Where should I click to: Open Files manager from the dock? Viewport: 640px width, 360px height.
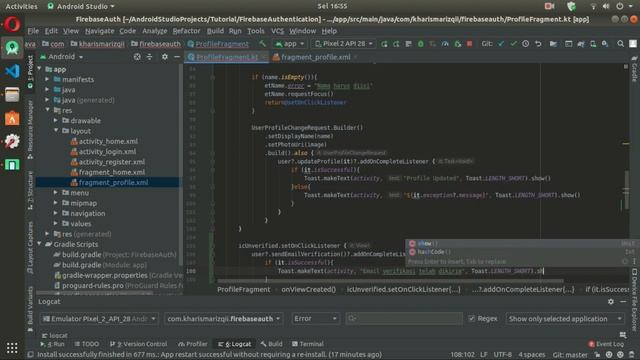pyautogui.click(x=12, y=94)
